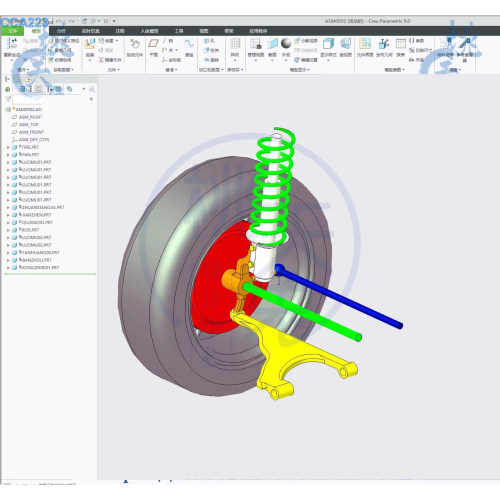The width and height of the screenshot is (500, 500).
Task: Click the Section (截面) icon
Action: [x=272, y=44]
